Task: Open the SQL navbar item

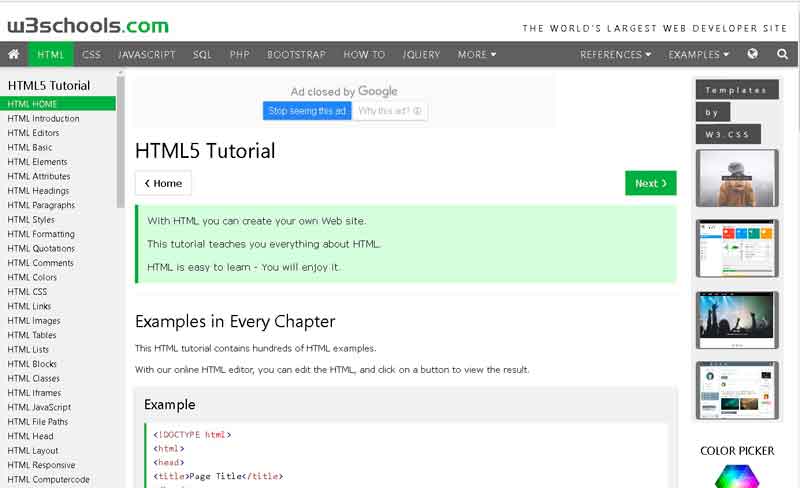Action: pos(202,55)
